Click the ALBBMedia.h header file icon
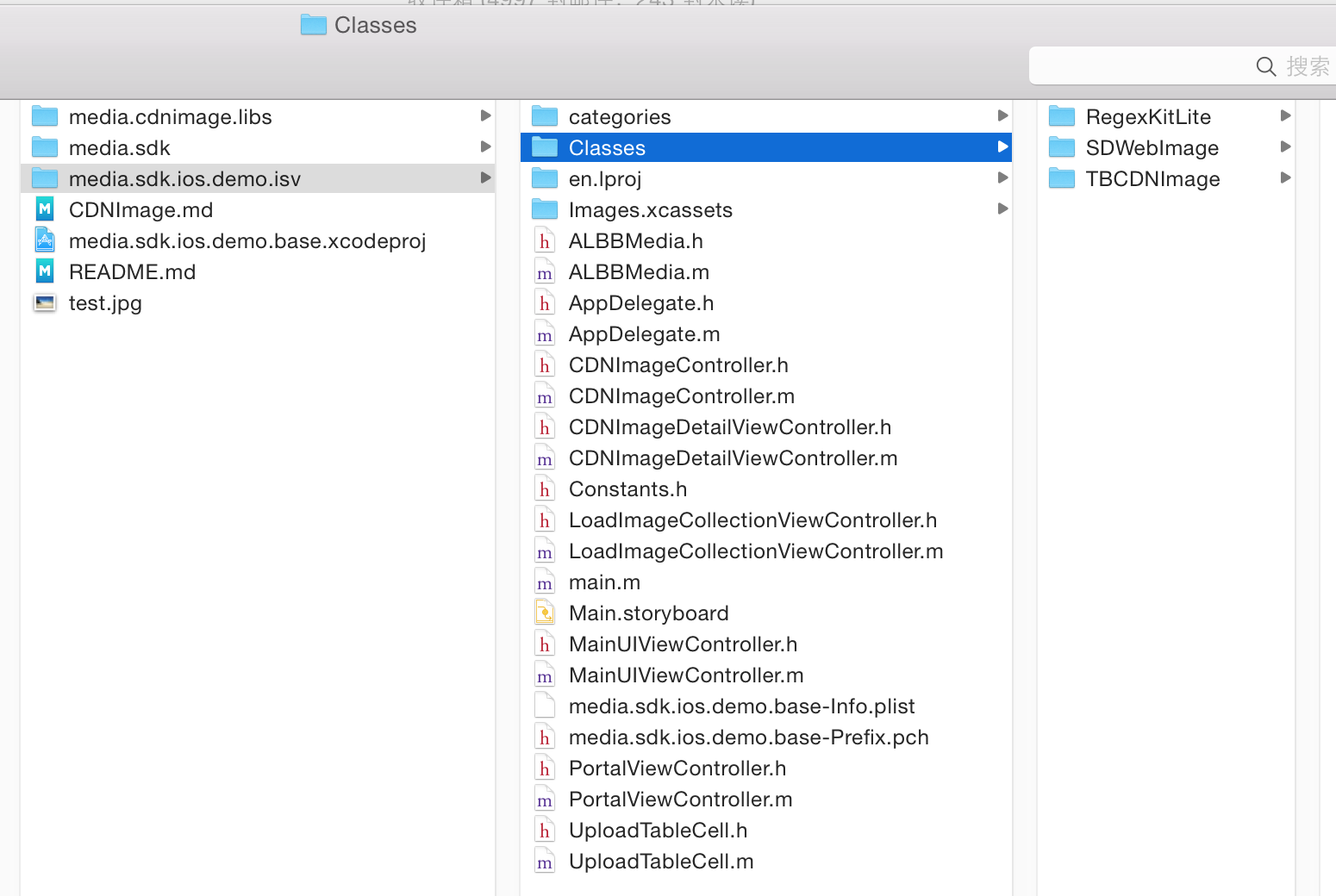 (545, 241)
